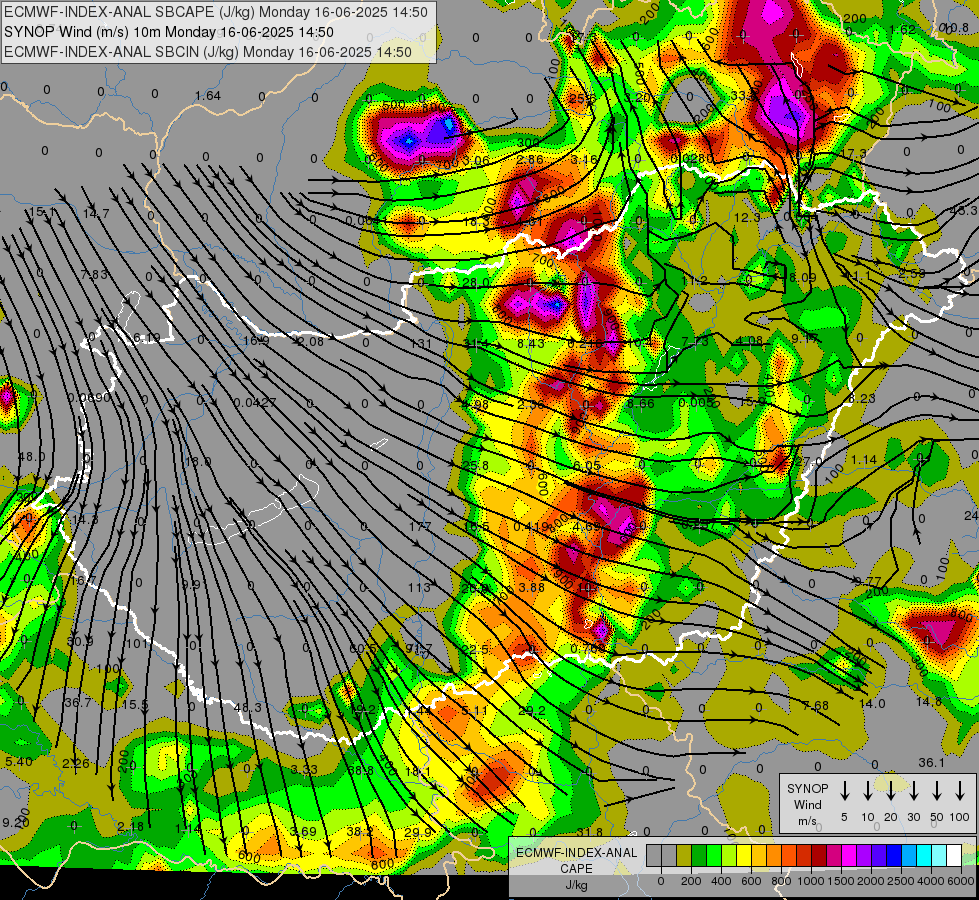Click the map value '8.23'

click(862, 398)
